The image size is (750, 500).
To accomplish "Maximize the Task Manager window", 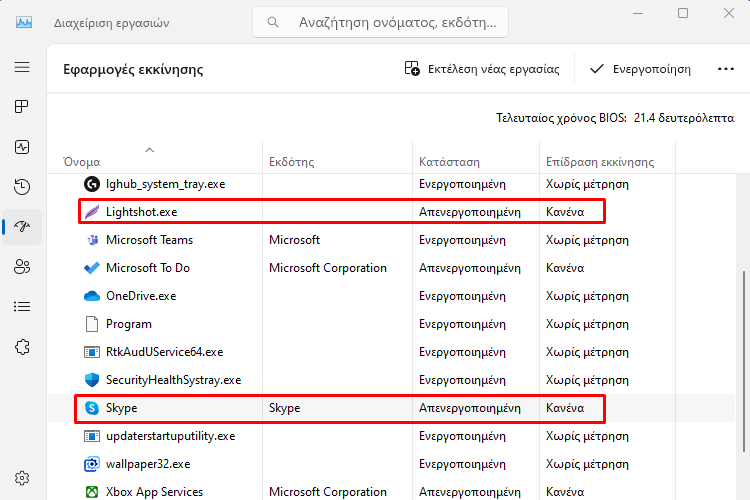I will coord(683,13).
